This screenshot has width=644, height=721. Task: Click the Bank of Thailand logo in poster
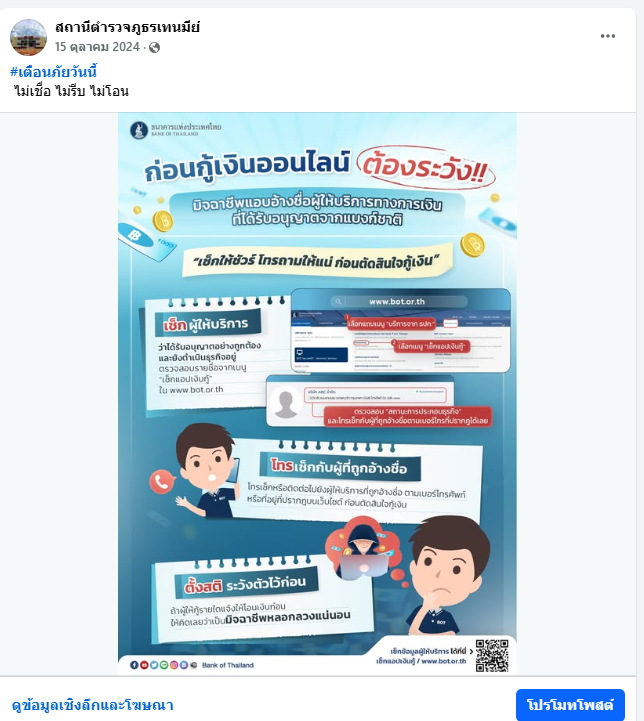tap(139, 130)
